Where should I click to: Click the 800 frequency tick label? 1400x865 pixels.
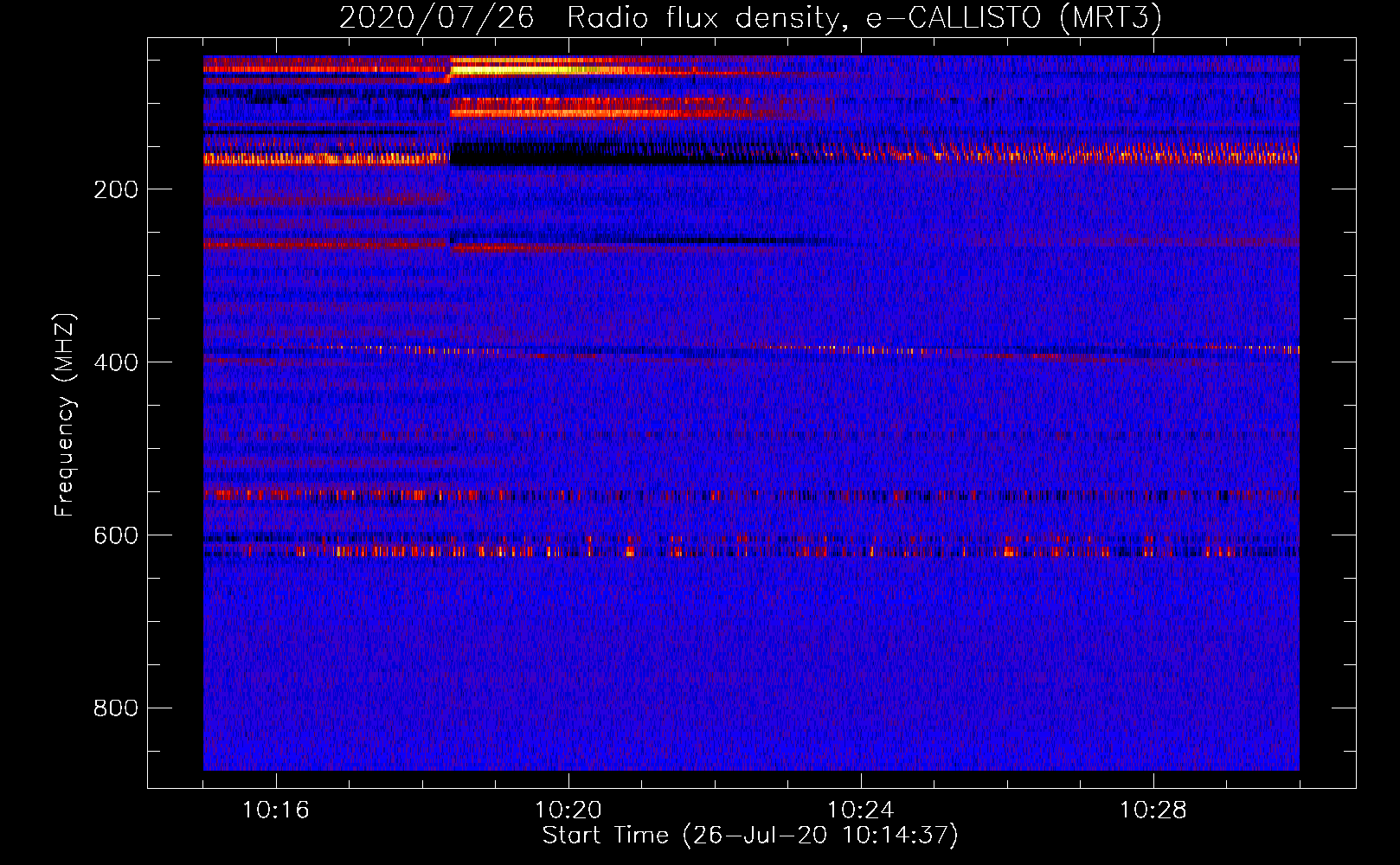pyautogui.click(x=116, y=708)
